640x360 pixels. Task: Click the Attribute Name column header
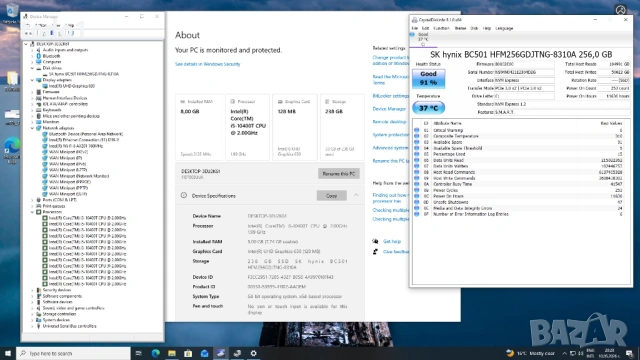(447, 123)
